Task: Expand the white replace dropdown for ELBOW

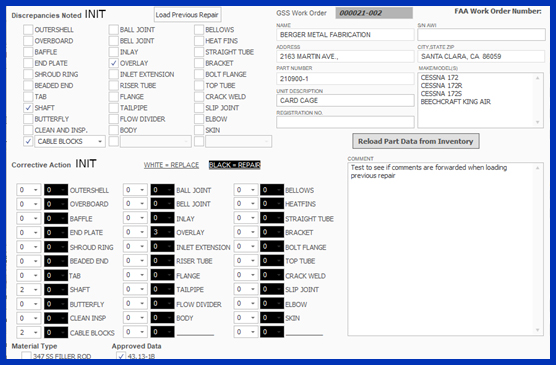Action: coord(253,304)
